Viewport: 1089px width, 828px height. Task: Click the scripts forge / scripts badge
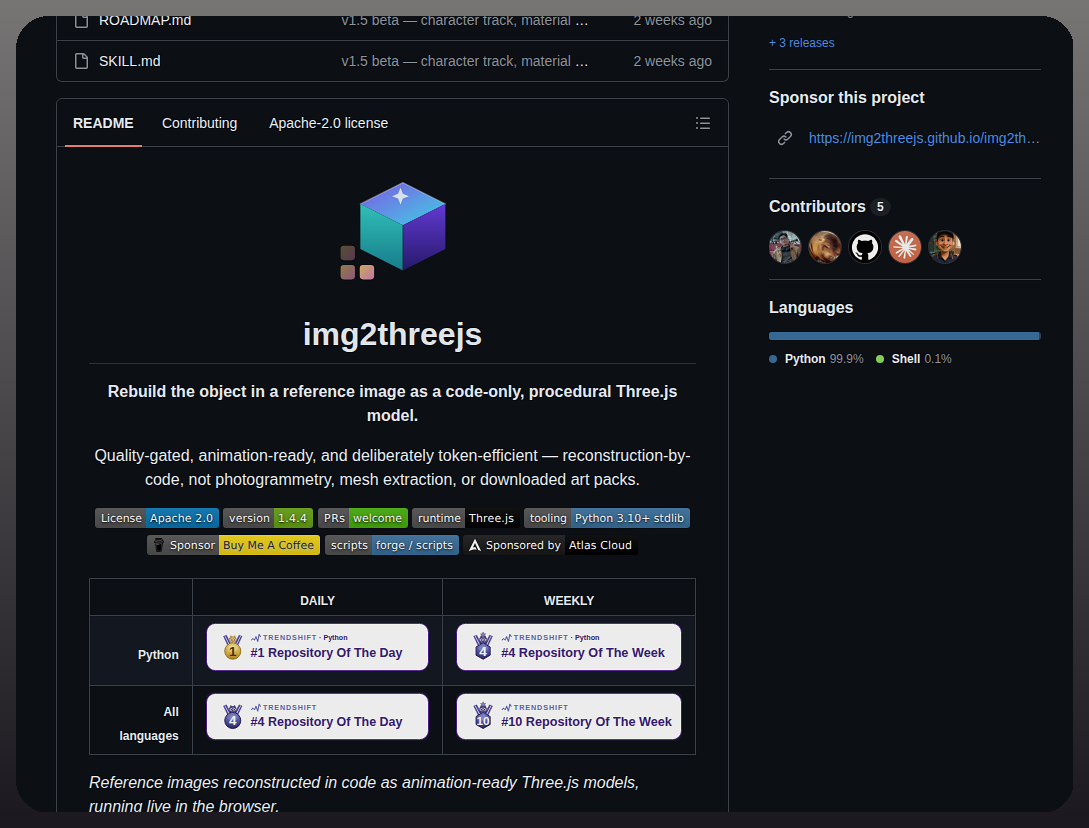[x=392, y=545]
